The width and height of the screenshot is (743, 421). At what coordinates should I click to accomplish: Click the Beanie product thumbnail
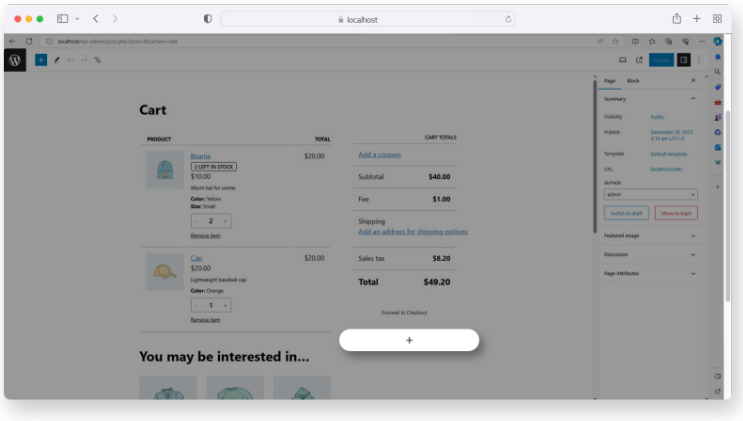point(165,170)
